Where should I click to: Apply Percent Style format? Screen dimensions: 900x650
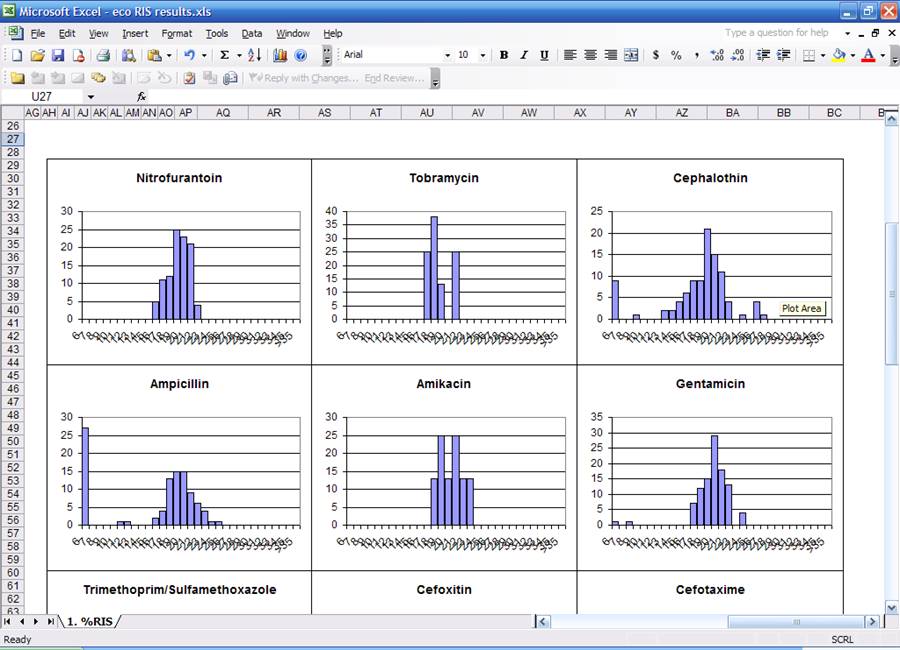point(676,55)
